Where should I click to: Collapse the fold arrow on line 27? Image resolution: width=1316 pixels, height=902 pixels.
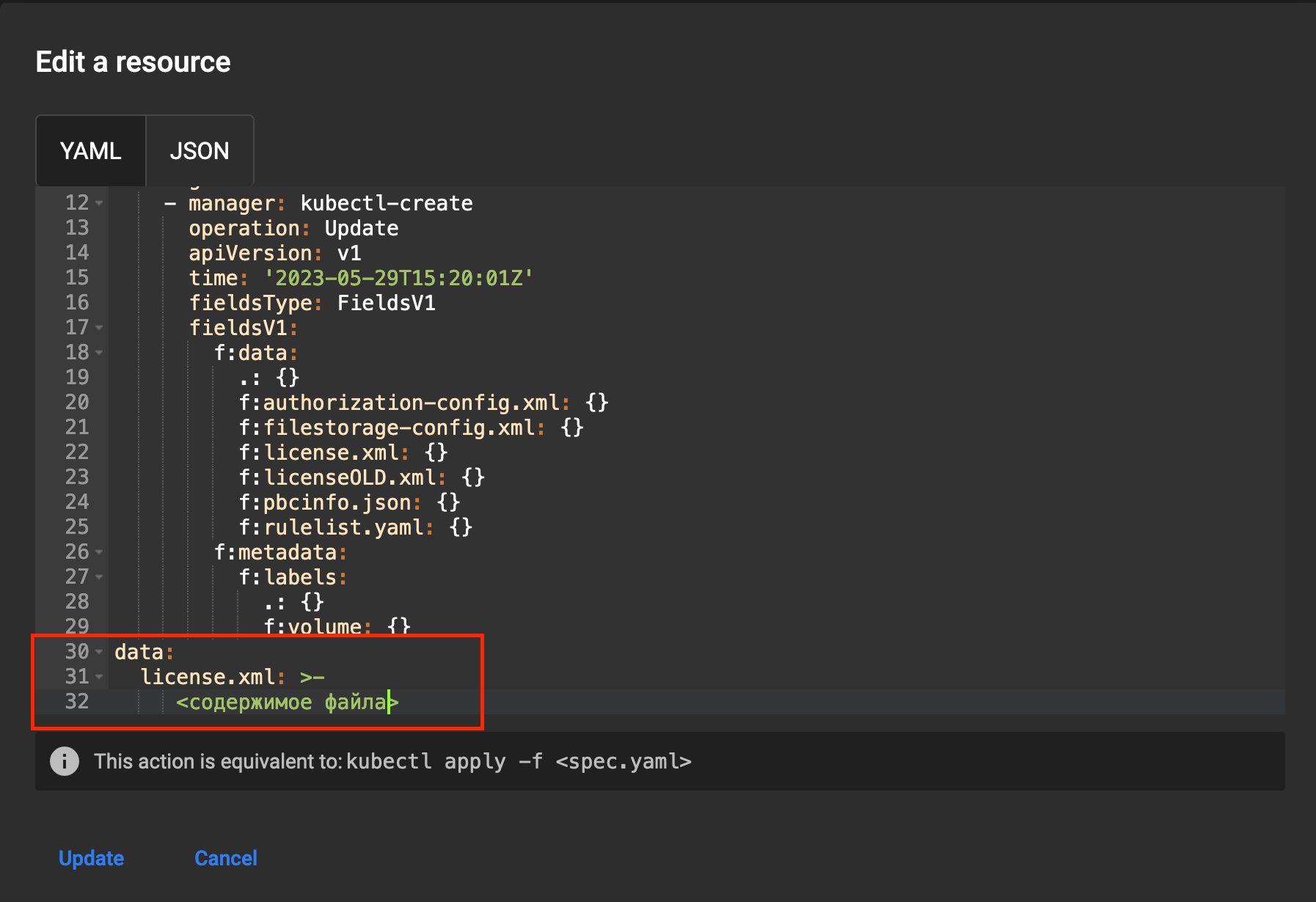pos(99,577)
